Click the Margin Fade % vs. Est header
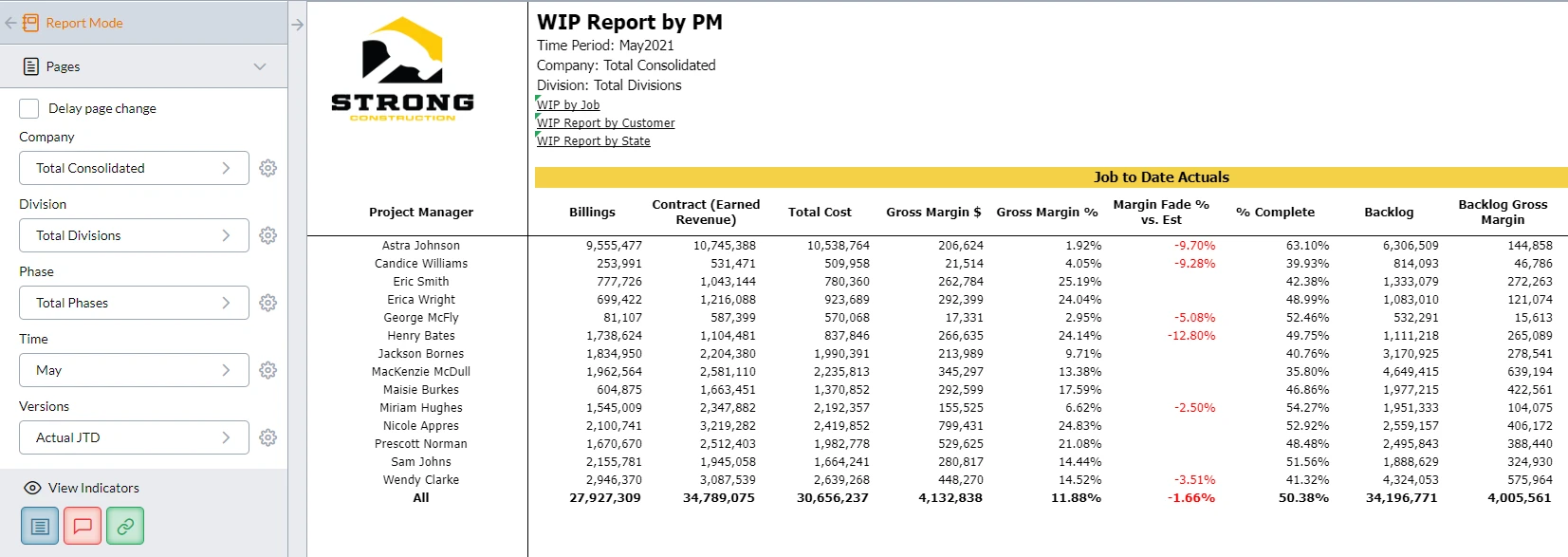This screenshot has height=557, width=1568. click(1161, 212)
